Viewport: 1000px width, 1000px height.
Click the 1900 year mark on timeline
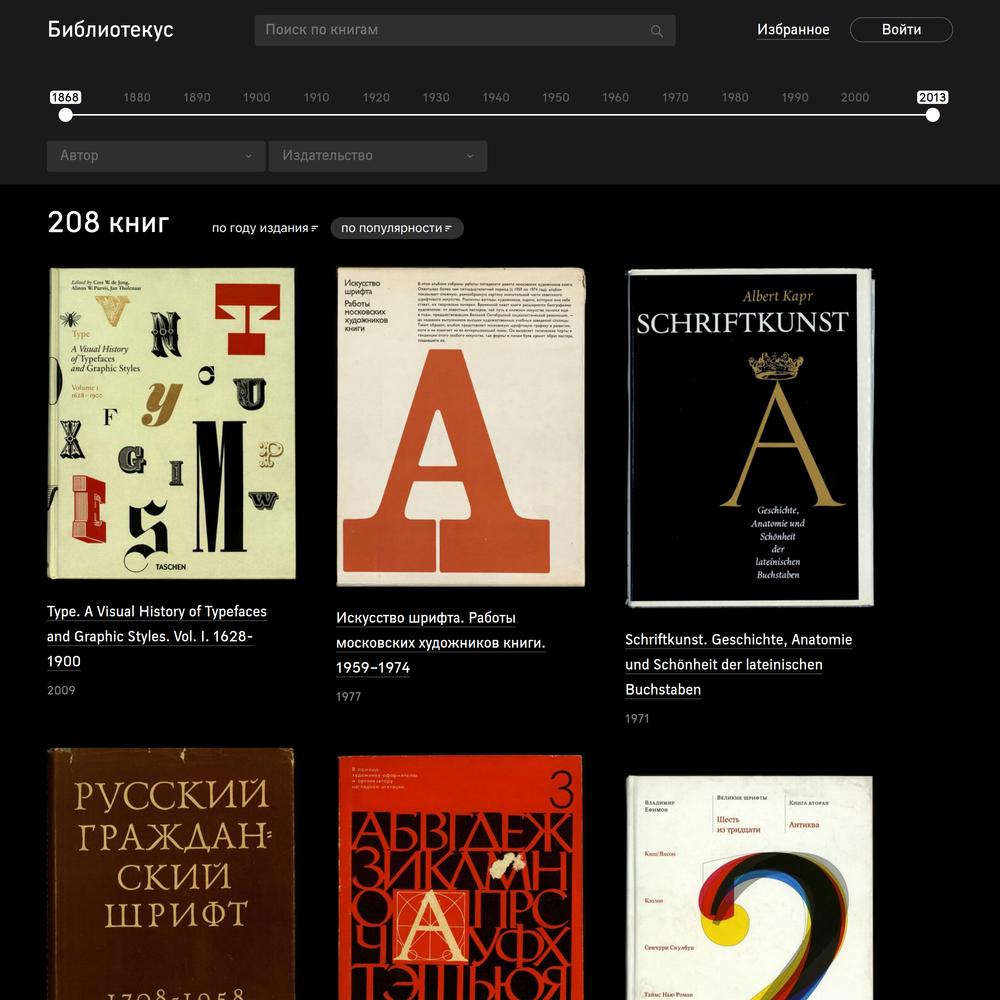coord(256,98)
